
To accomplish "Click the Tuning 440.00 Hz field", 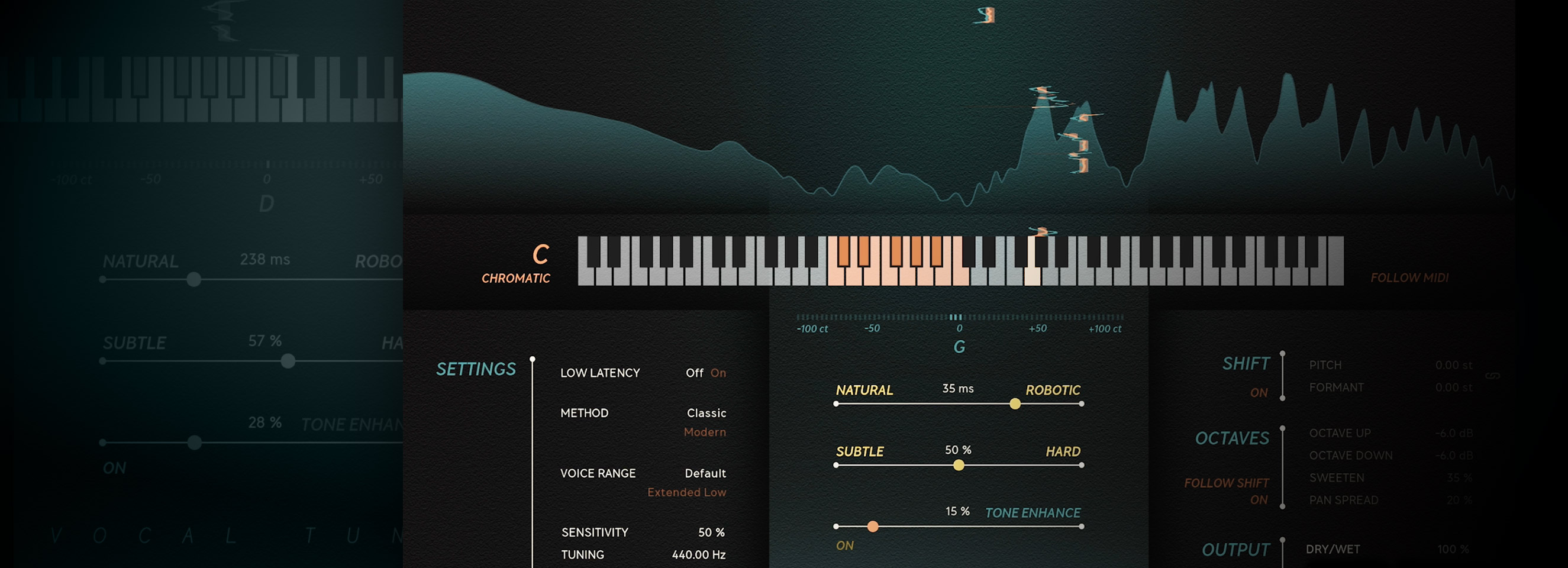I will [698, 554].
